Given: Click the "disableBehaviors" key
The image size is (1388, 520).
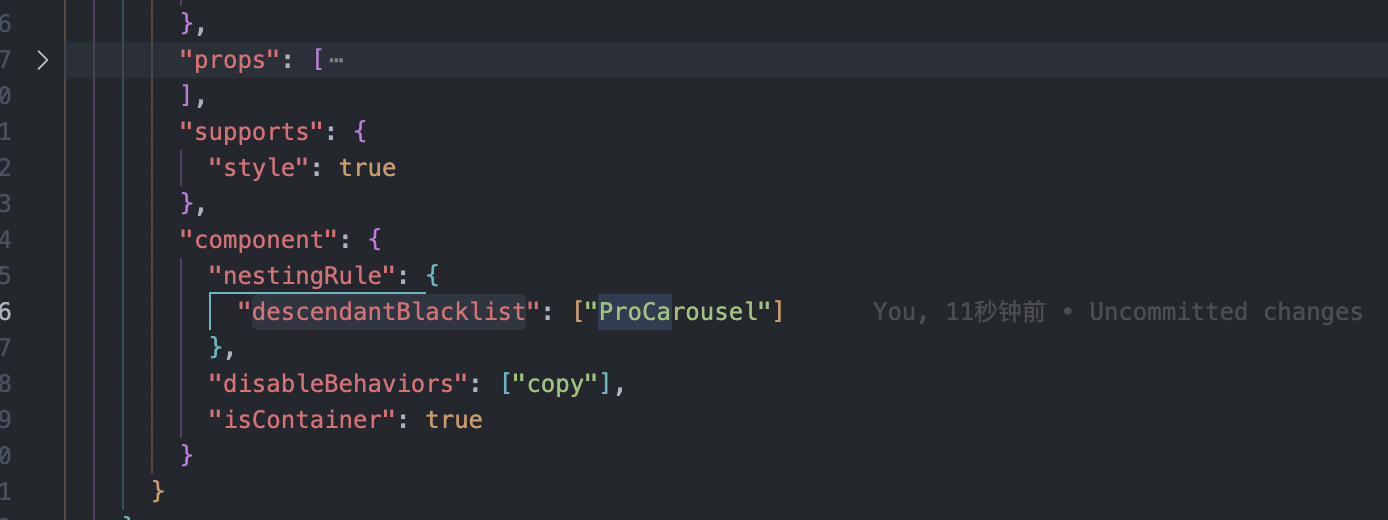Looking at the screenshot, I should point(337,384).
